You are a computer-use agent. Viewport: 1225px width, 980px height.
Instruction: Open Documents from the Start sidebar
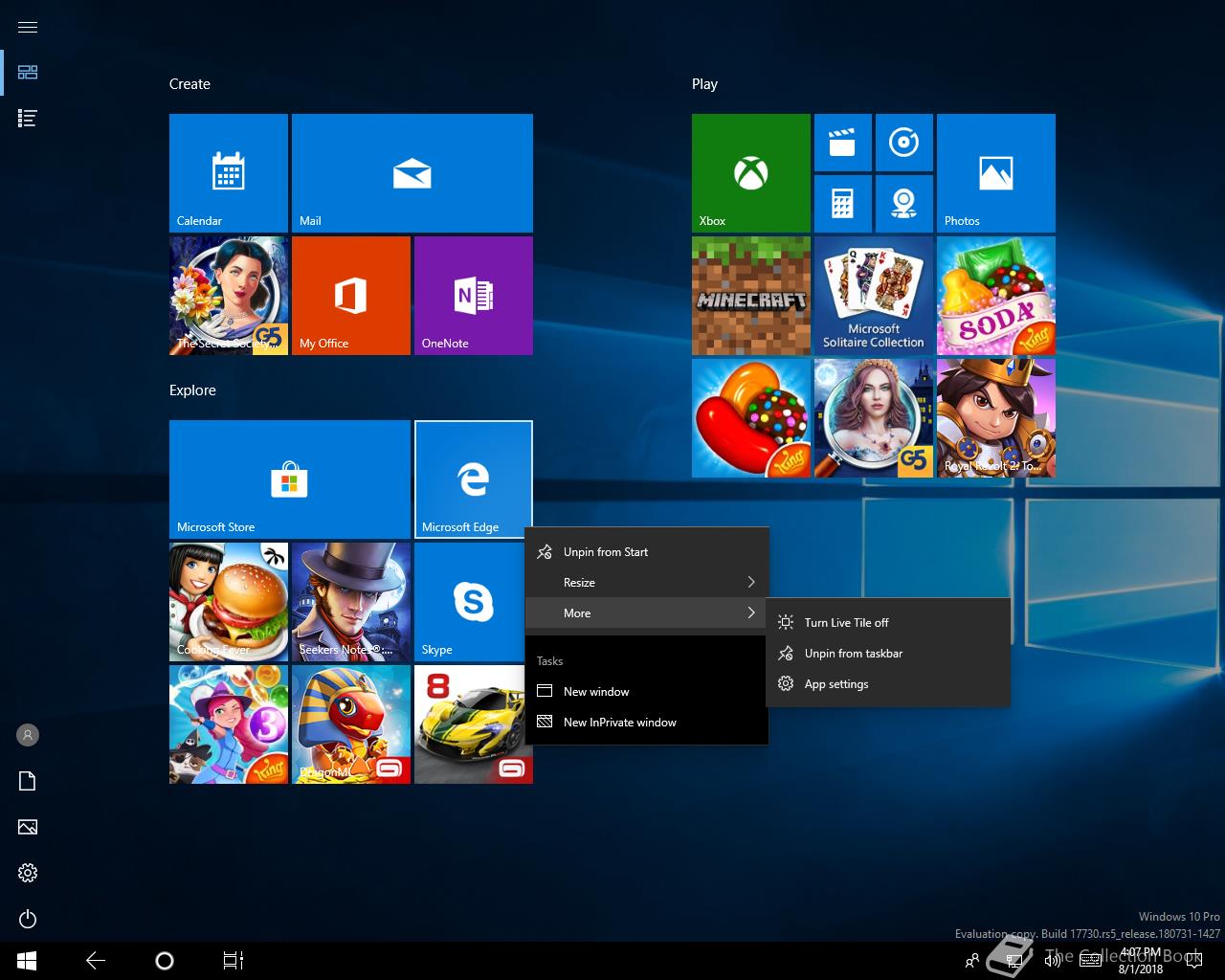click(x=28, y=781)
